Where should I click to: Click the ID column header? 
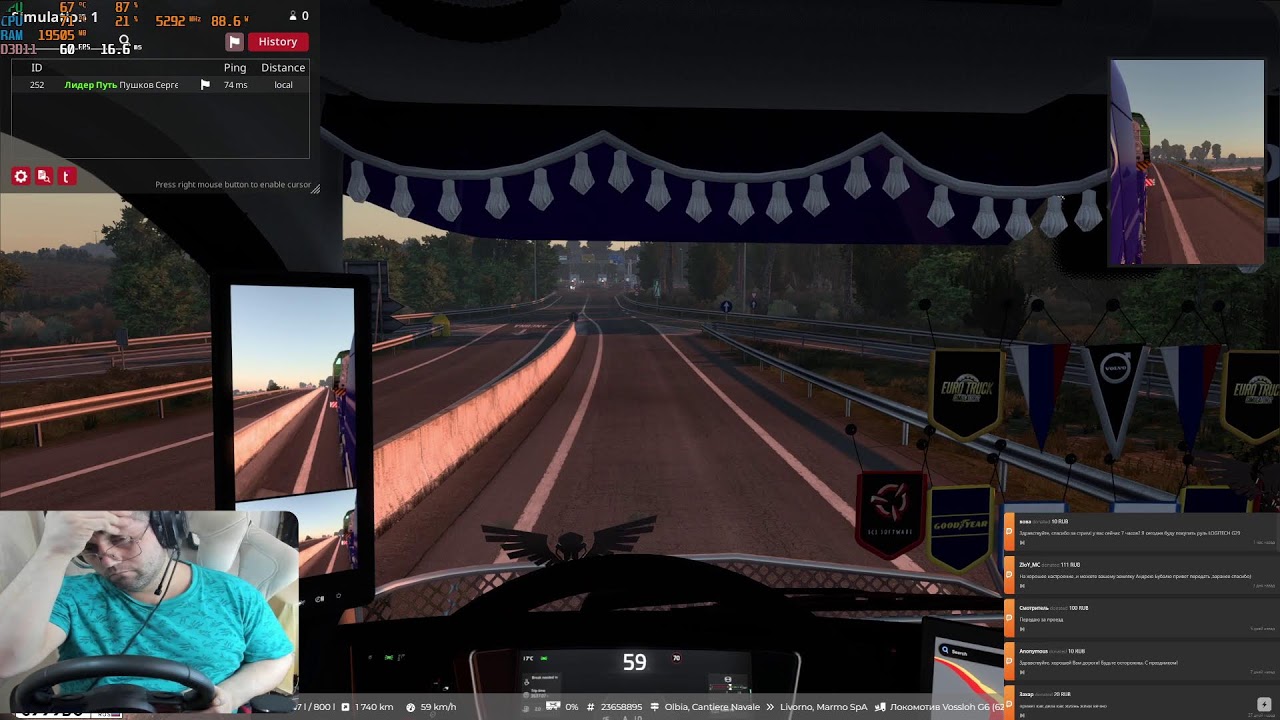[37, 68]
